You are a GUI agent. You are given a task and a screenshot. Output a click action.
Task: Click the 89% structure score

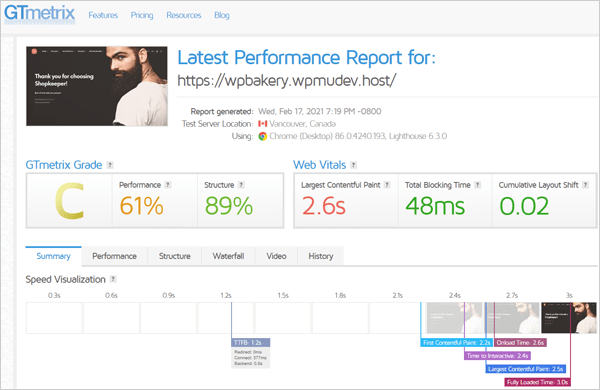pyautogui.click(x=228, y=206)
